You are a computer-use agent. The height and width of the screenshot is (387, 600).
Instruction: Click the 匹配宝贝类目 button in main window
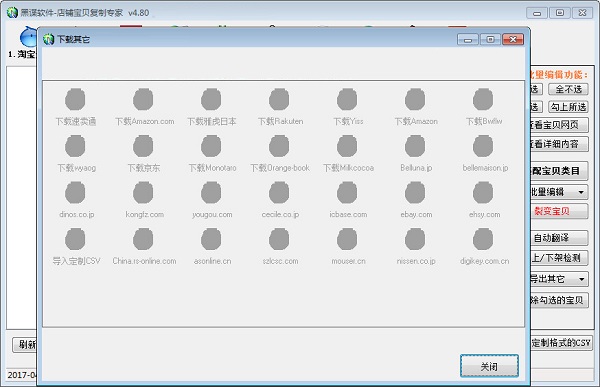pos(559,171)
